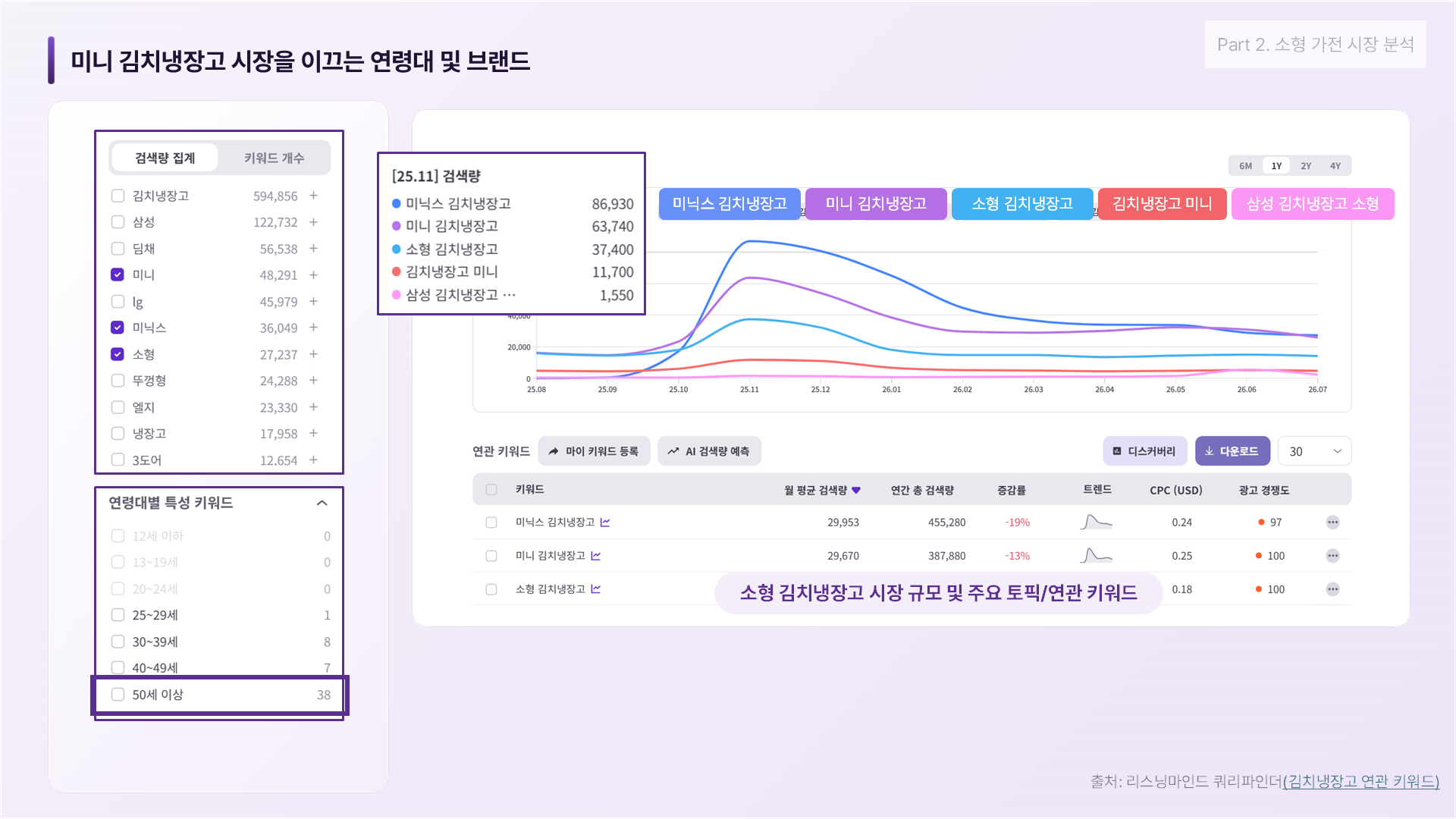Toggle the pink 삼성 김치냉장고 소형 legend chip
The width and height of the screenshot is (1456, 819).
coord(1313,204)
